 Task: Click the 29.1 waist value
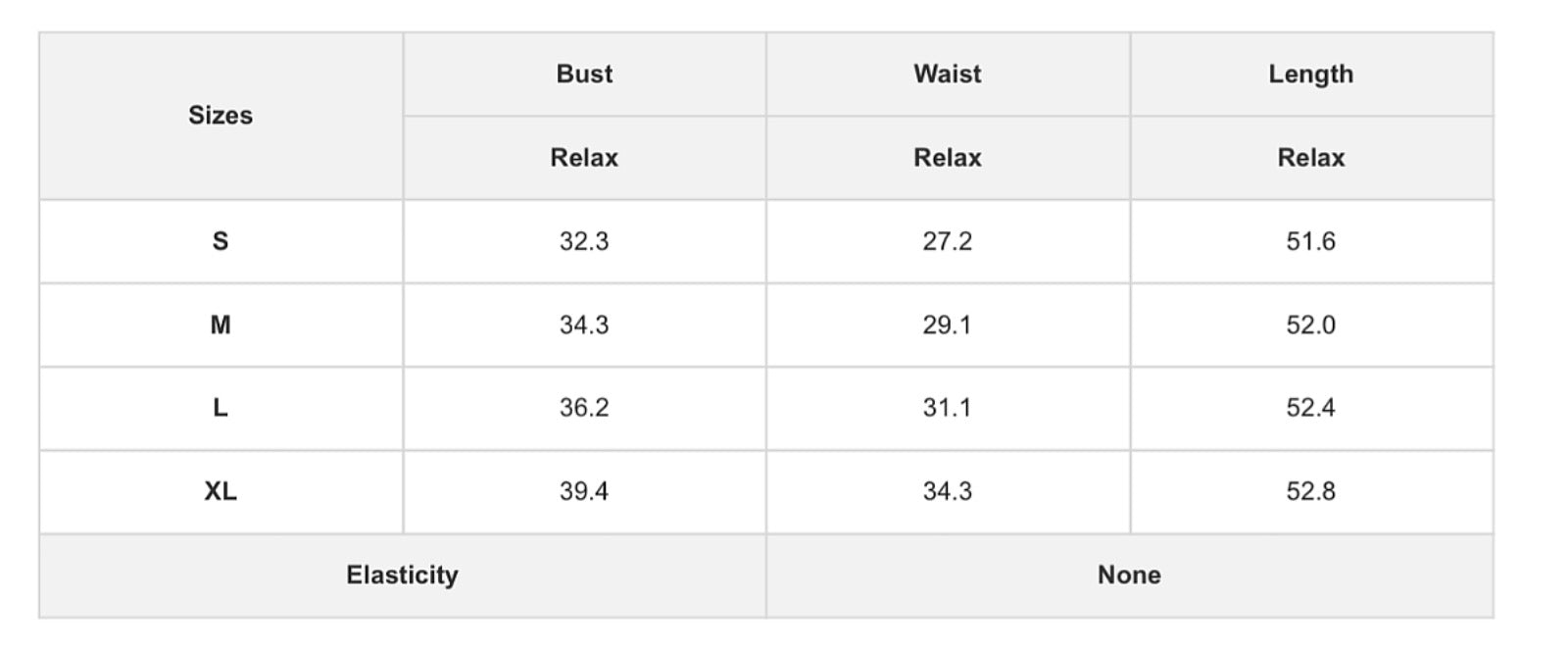click(948, 325)
